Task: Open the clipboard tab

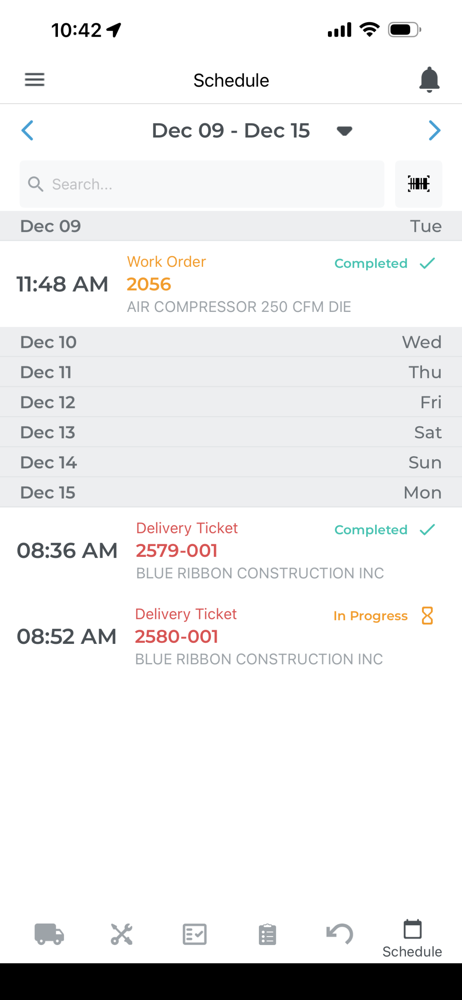Action: (267, 934)
